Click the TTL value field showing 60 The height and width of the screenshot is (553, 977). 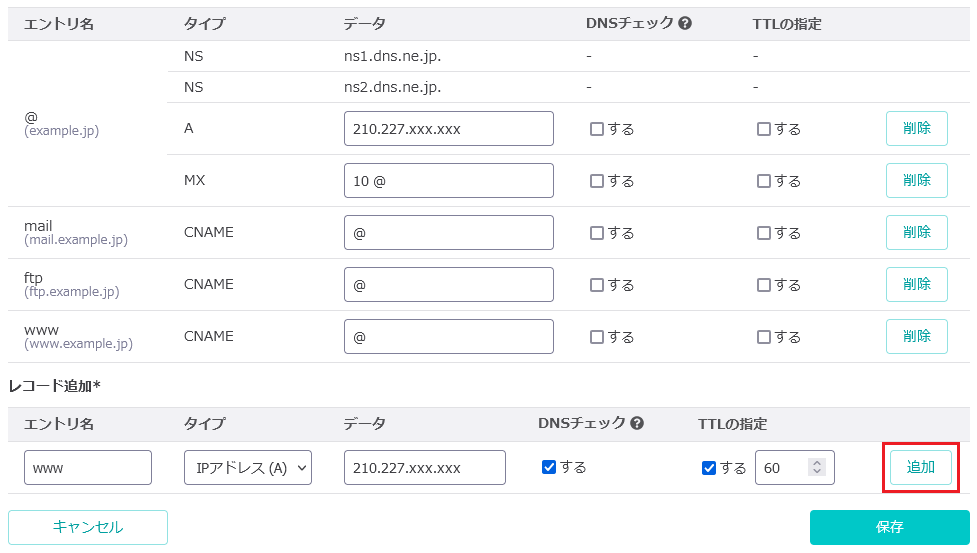[x=794, y=468]
